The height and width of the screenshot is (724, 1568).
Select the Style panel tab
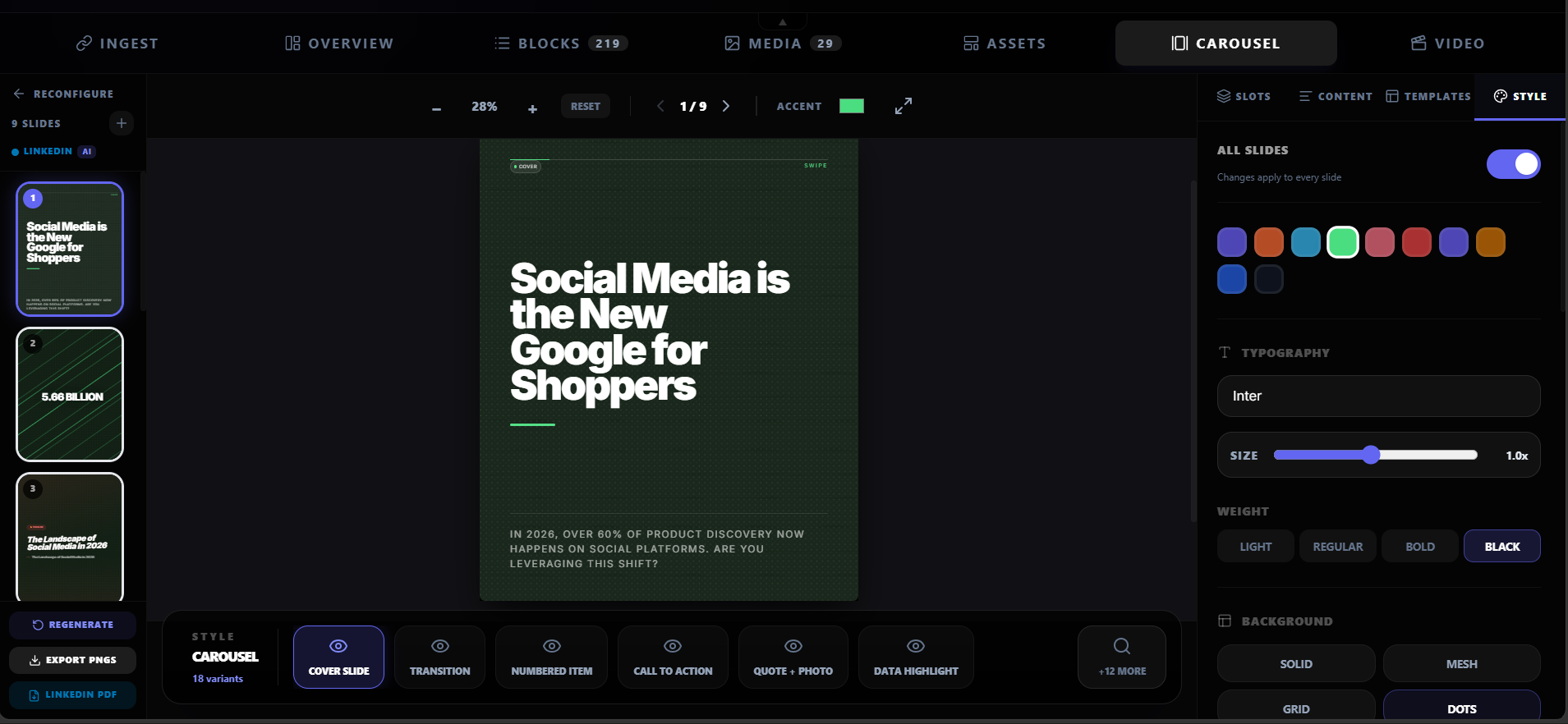[1520, 96]
